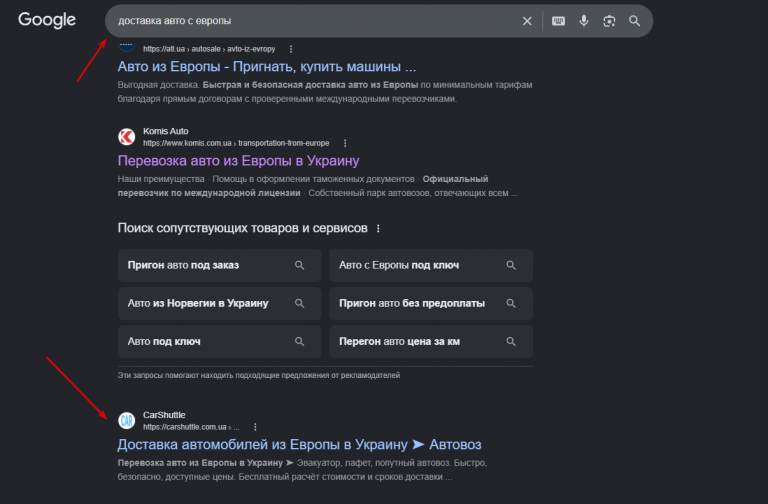Open the Google logo homepage link

47,20
